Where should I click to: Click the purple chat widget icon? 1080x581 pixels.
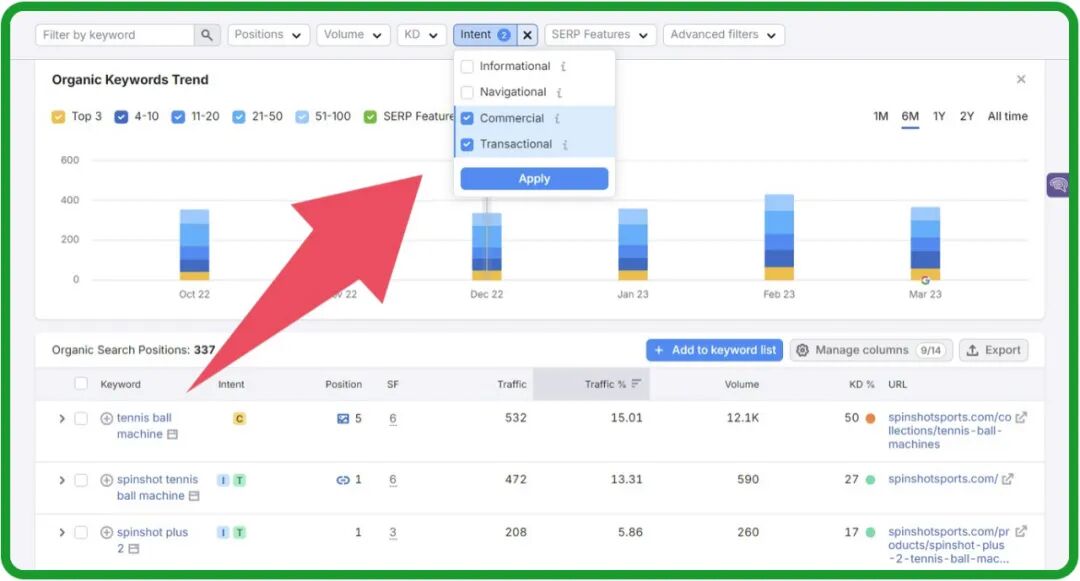(1058, 185)
